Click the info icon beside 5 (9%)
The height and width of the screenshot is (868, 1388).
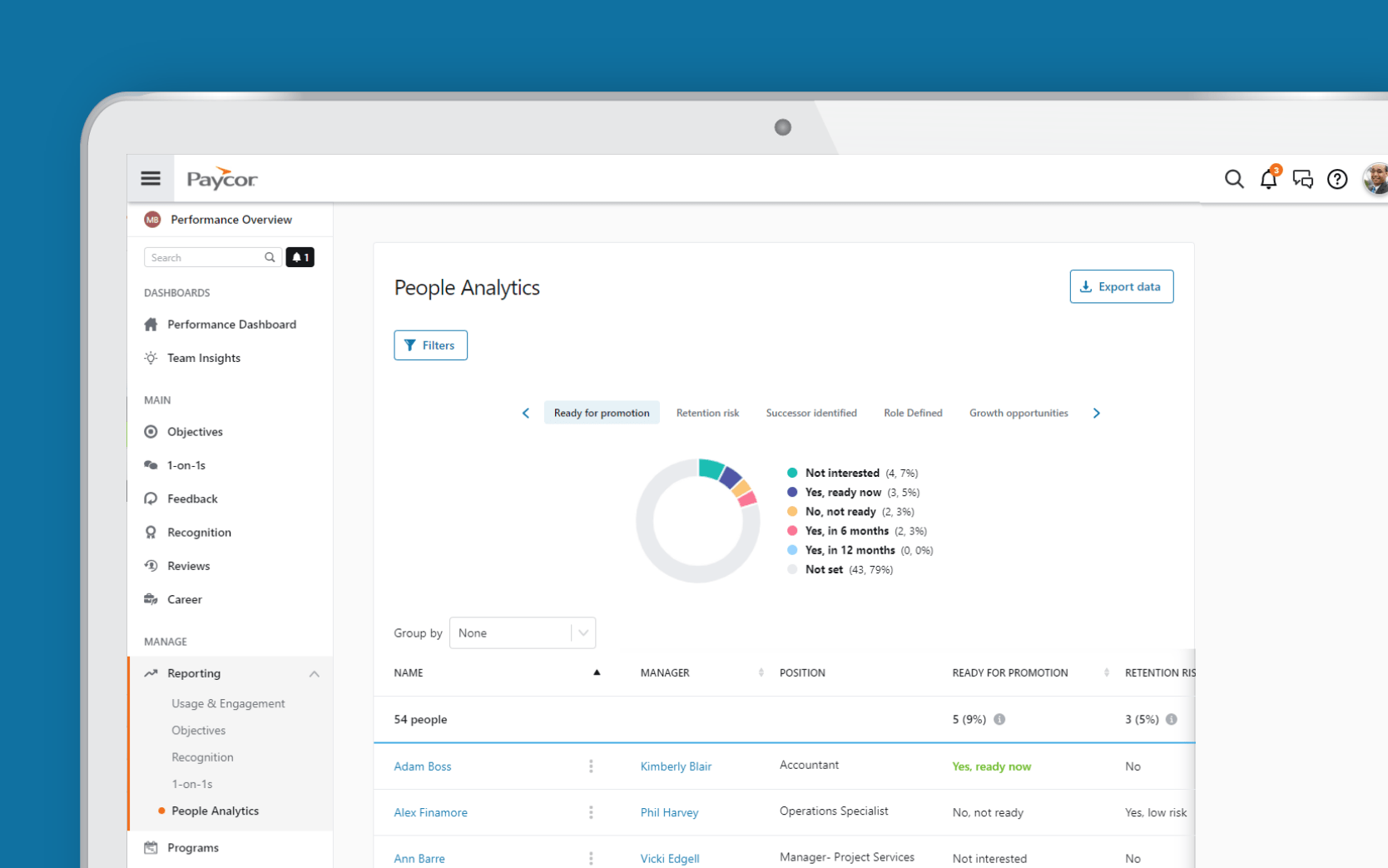pyautogui.click(x=999, y=719)
